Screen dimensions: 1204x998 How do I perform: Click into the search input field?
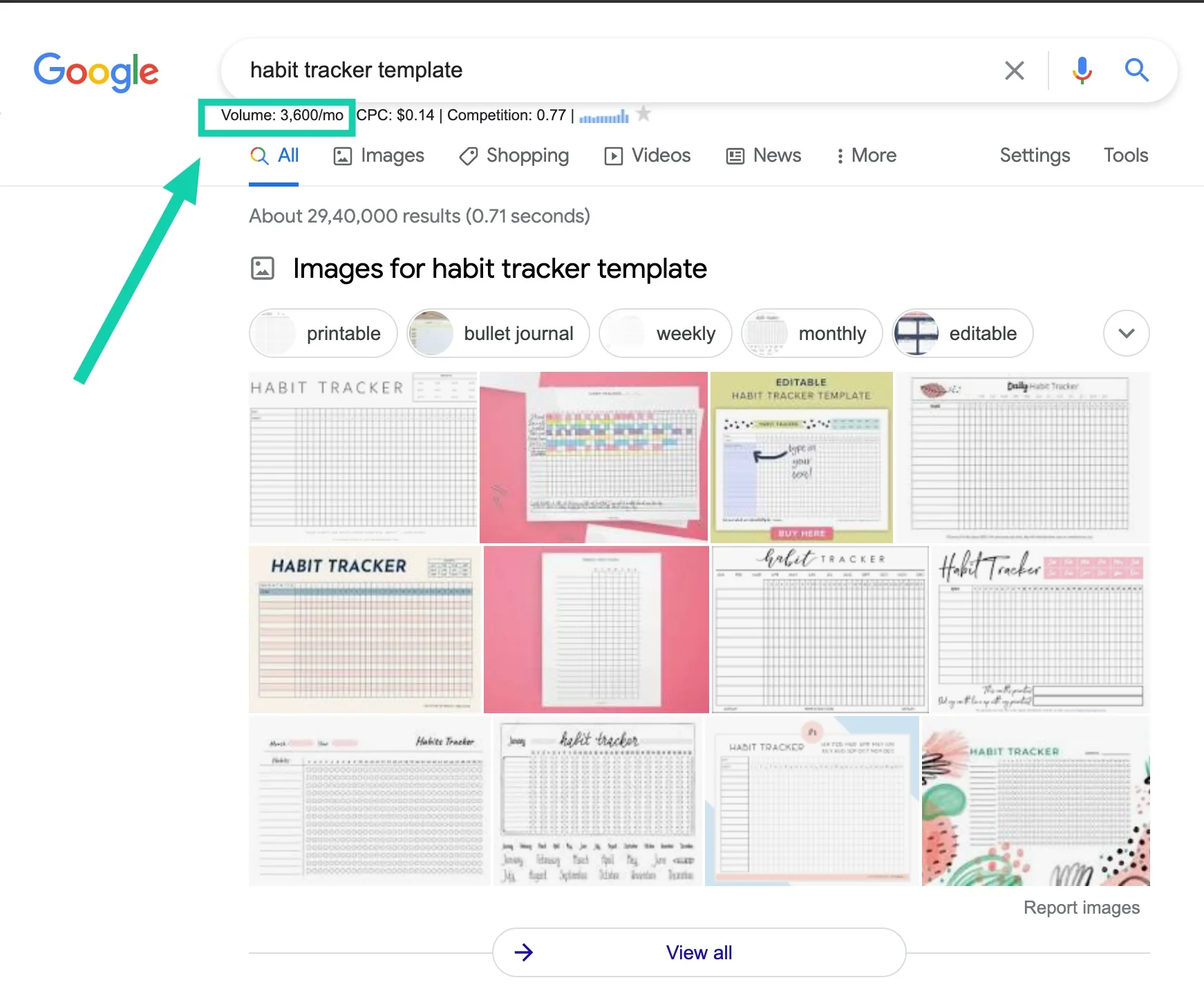click(x=608, y=70)
